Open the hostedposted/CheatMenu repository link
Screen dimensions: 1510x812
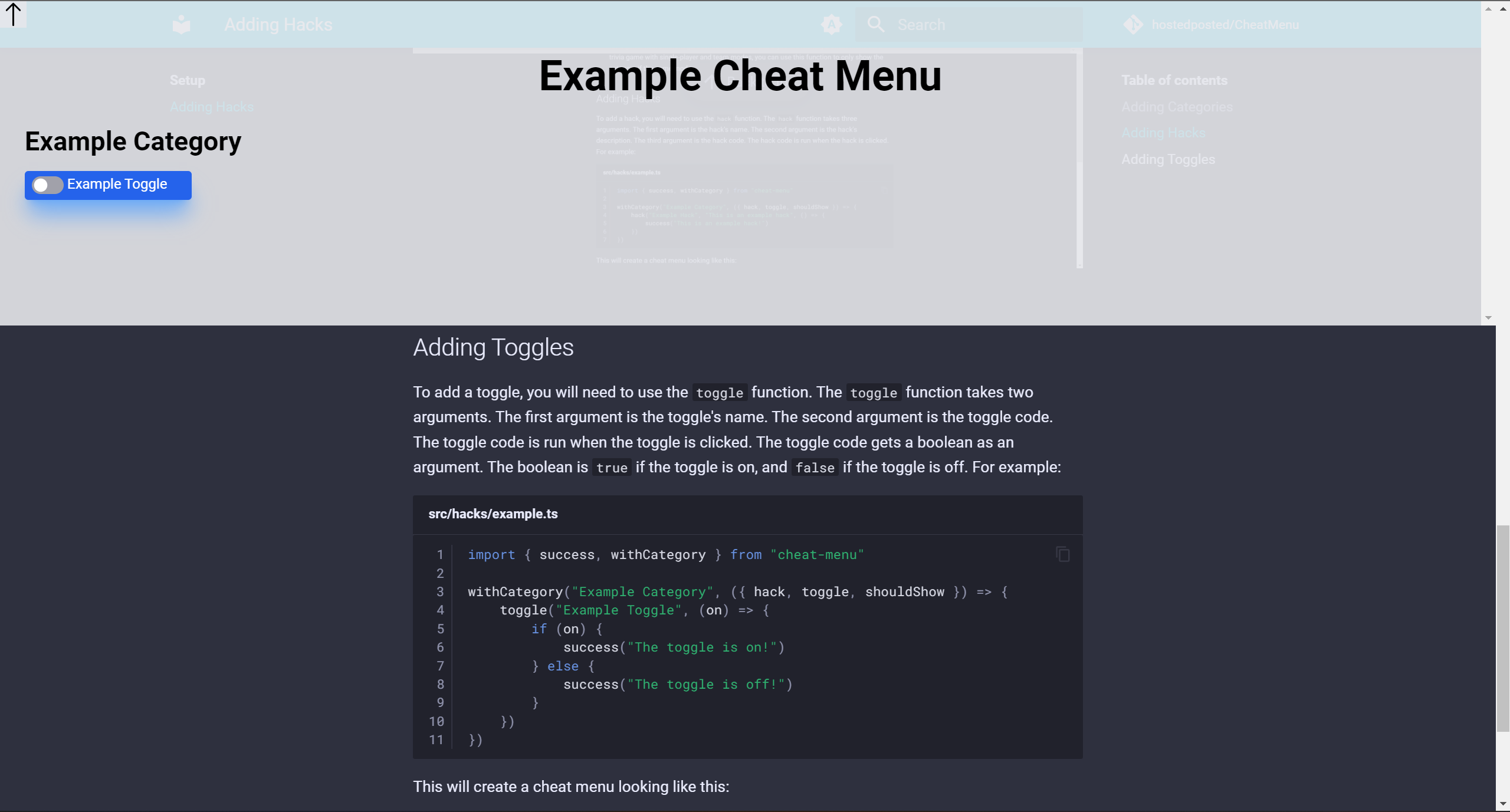pyautogui.click(x=1225, y=25)
